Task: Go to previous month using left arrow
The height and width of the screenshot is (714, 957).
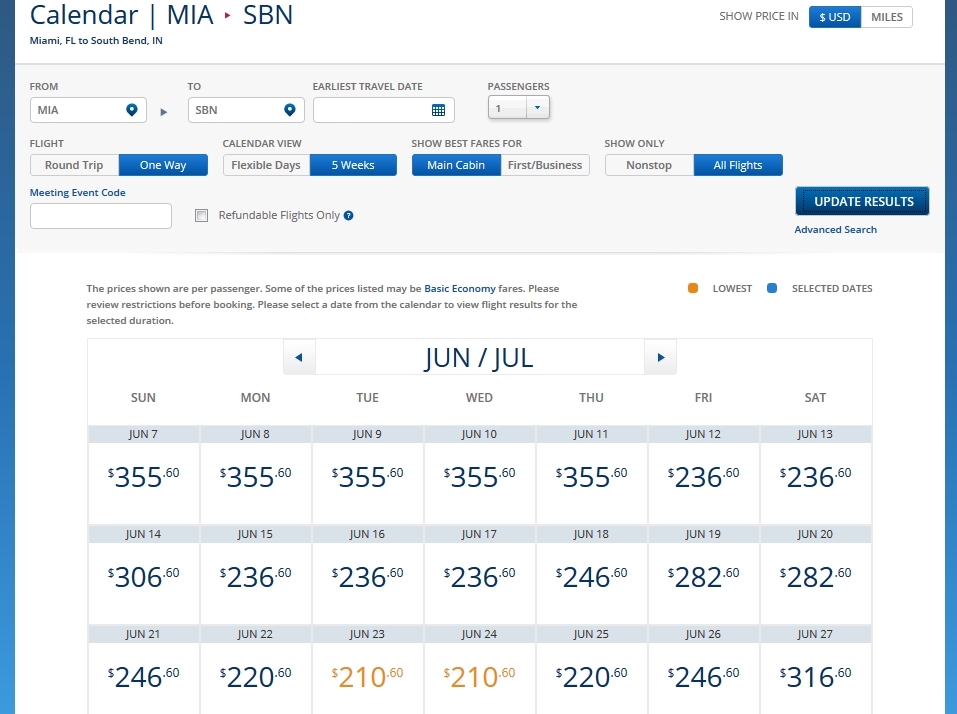Action: tap(299, 357)
